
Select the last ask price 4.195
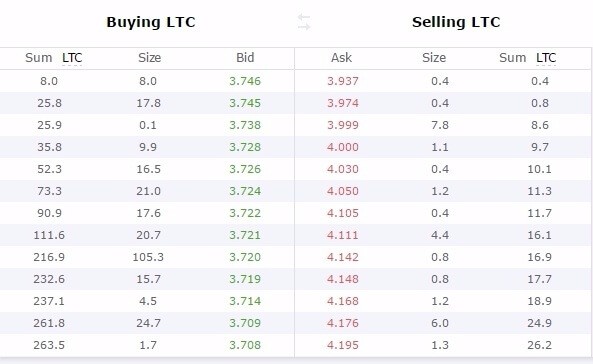tap(343, 345)
